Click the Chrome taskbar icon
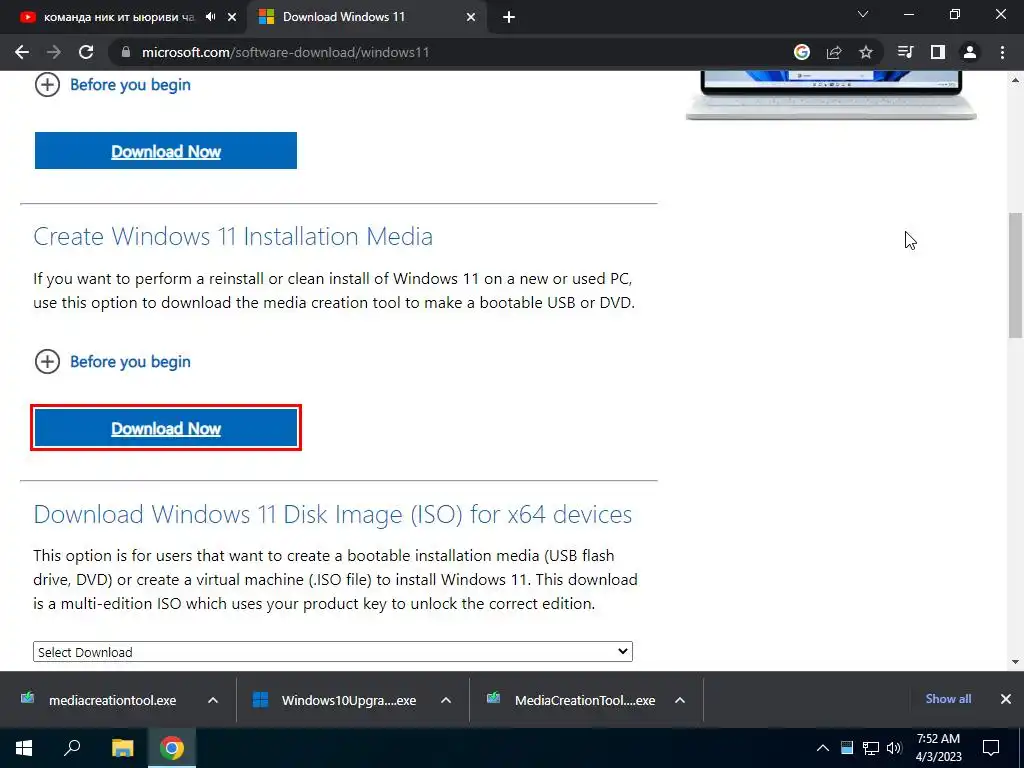This screenshot has height=768, width=1024. point(172,748)
